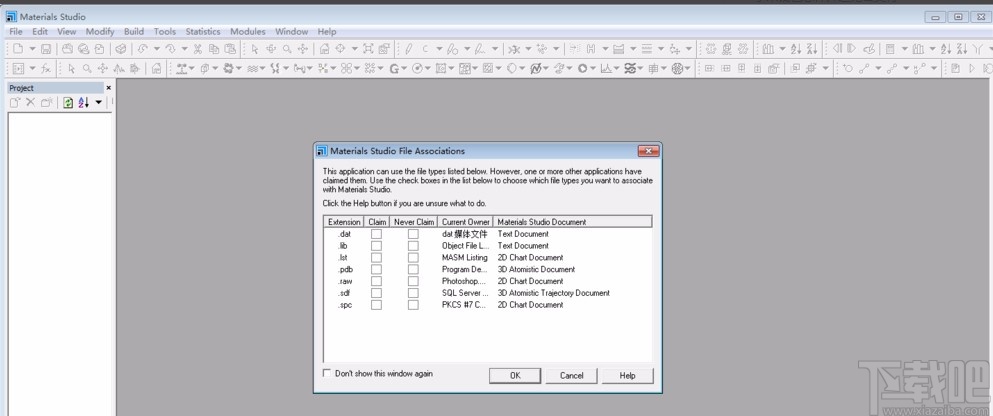Click the Paste clipboard icon
Viewport: 993px width, 416px height.
231,49
